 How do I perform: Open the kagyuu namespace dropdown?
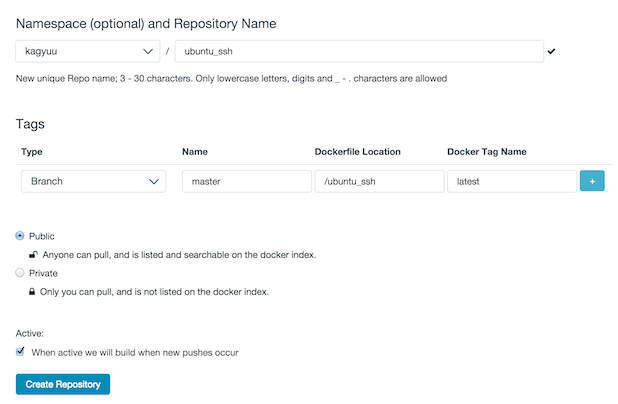click(x=90, y=51)
